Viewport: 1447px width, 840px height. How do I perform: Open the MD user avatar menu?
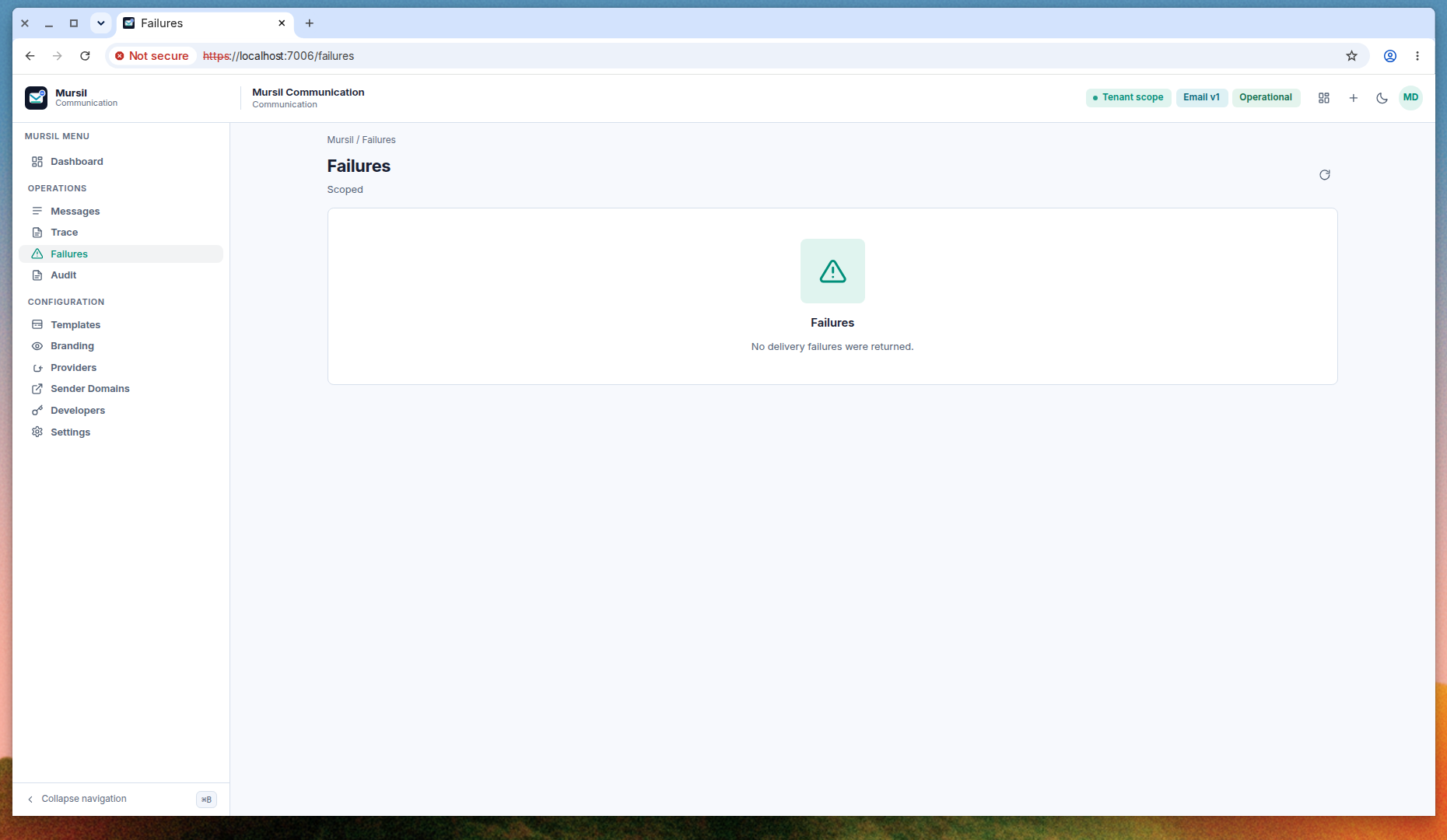[x=1410, y=98]
